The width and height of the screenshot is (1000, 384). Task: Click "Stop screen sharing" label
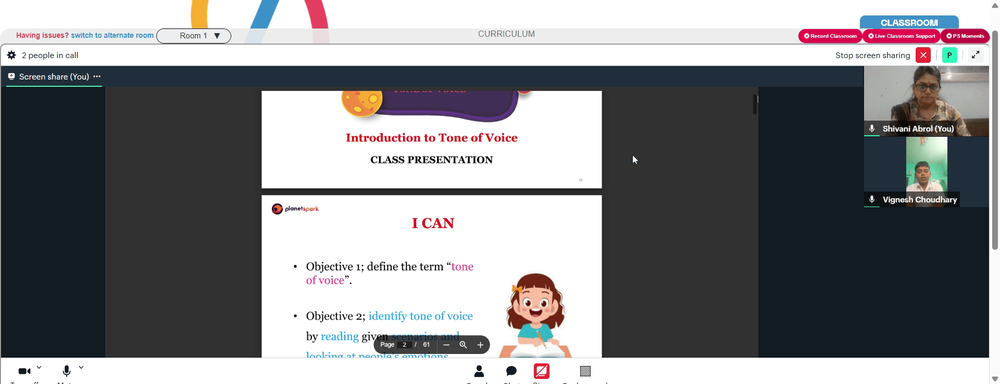pyautogui.click(x=872, y=55)
